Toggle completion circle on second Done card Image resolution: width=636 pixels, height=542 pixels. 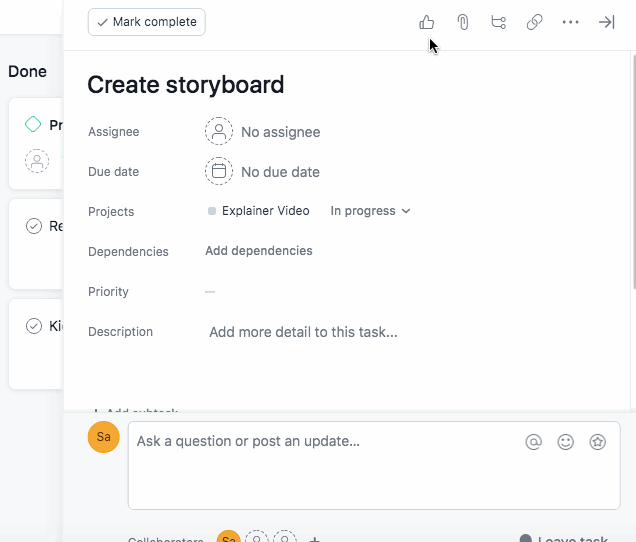tap(33, 226)
